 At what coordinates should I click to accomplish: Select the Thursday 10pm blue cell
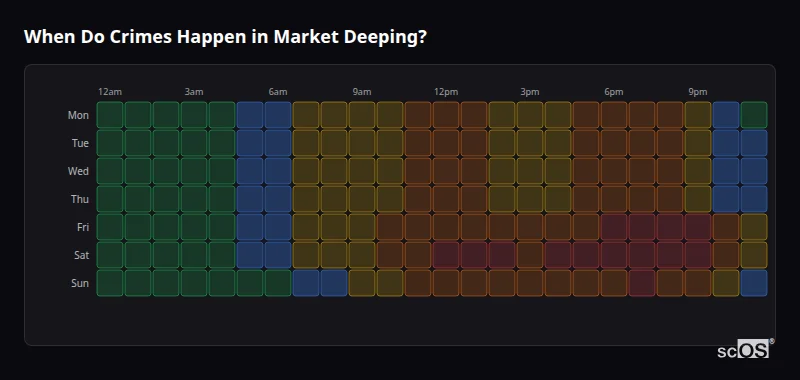[x=726, y=199]
